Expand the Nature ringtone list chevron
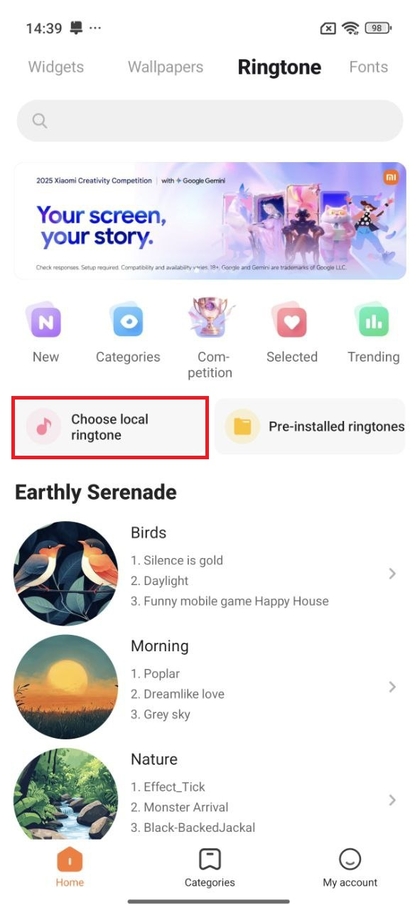Image resolution: width=420 pixels, height=910 pixels. click(393, 800)
